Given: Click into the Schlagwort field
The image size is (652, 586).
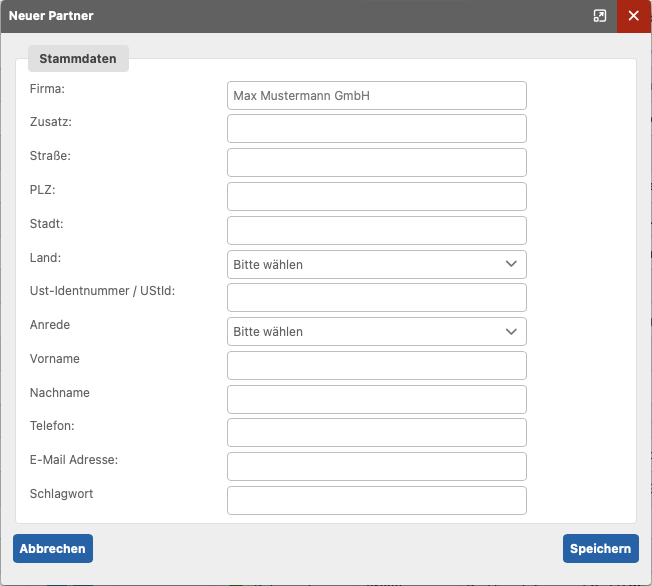Looking at the screenshot, I should coord(377,501).
